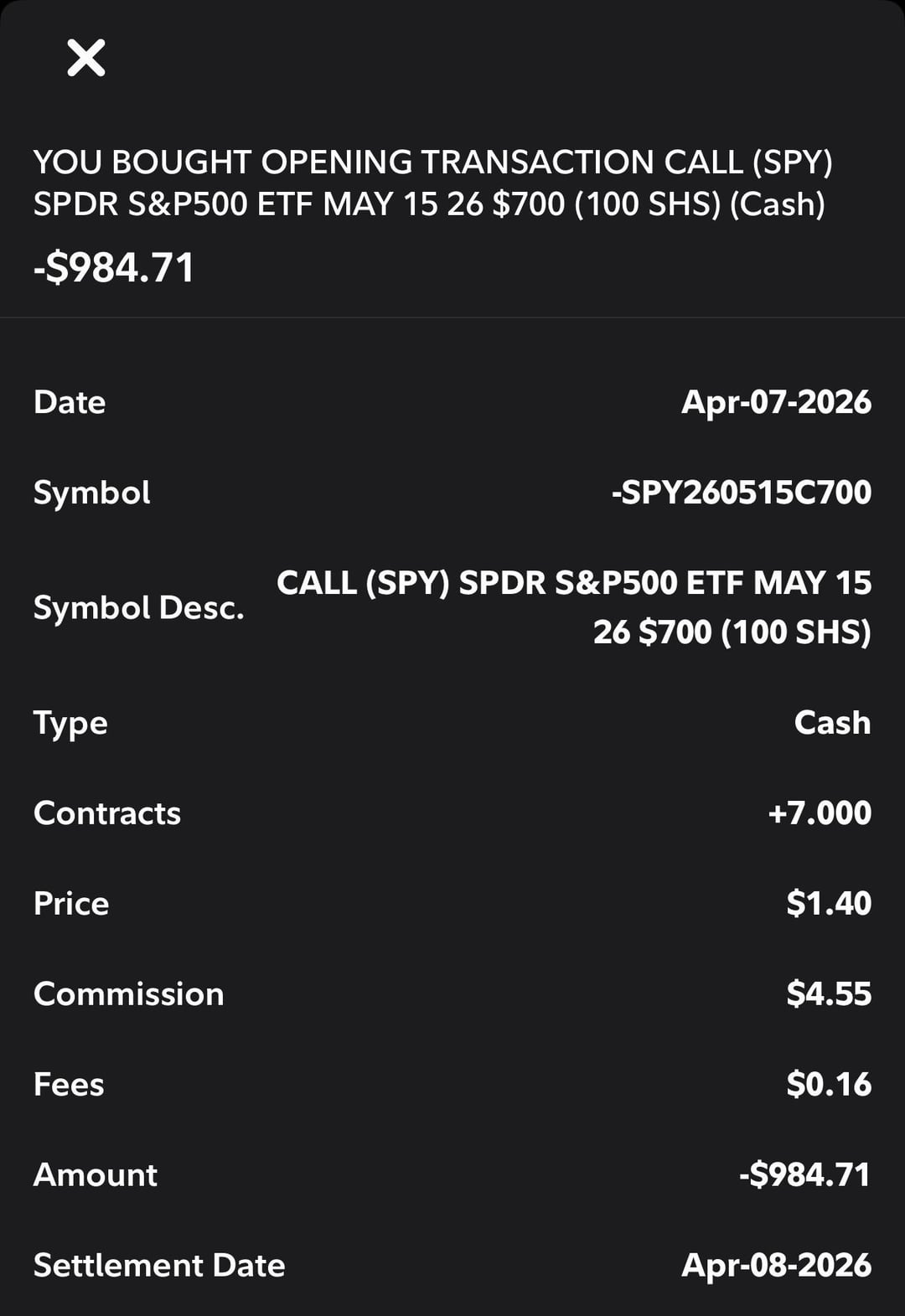This screenshot has height=1316, width=905.
Task: Tap the Apr-08-2026 settlement date value
Action: (776, 1266)
